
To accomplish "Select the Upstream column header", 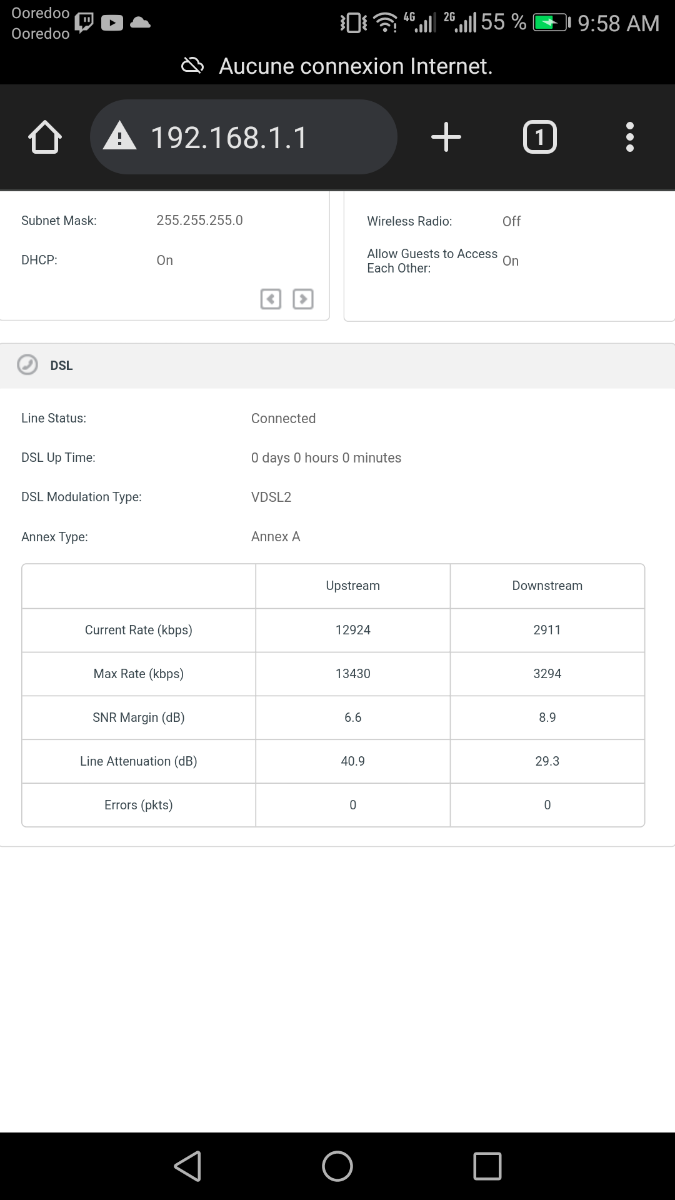I will point(352,586).
